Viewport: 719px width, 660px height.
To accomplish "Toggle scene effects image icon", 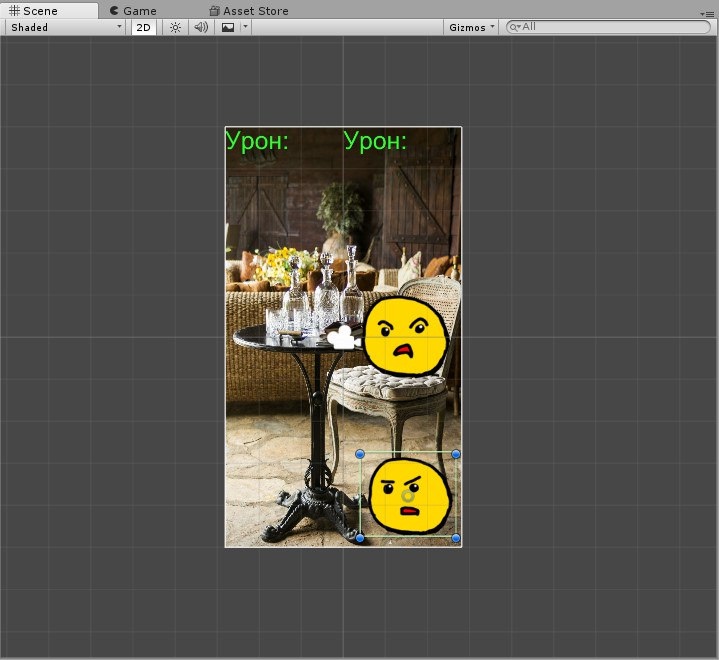I will [228, 28].
